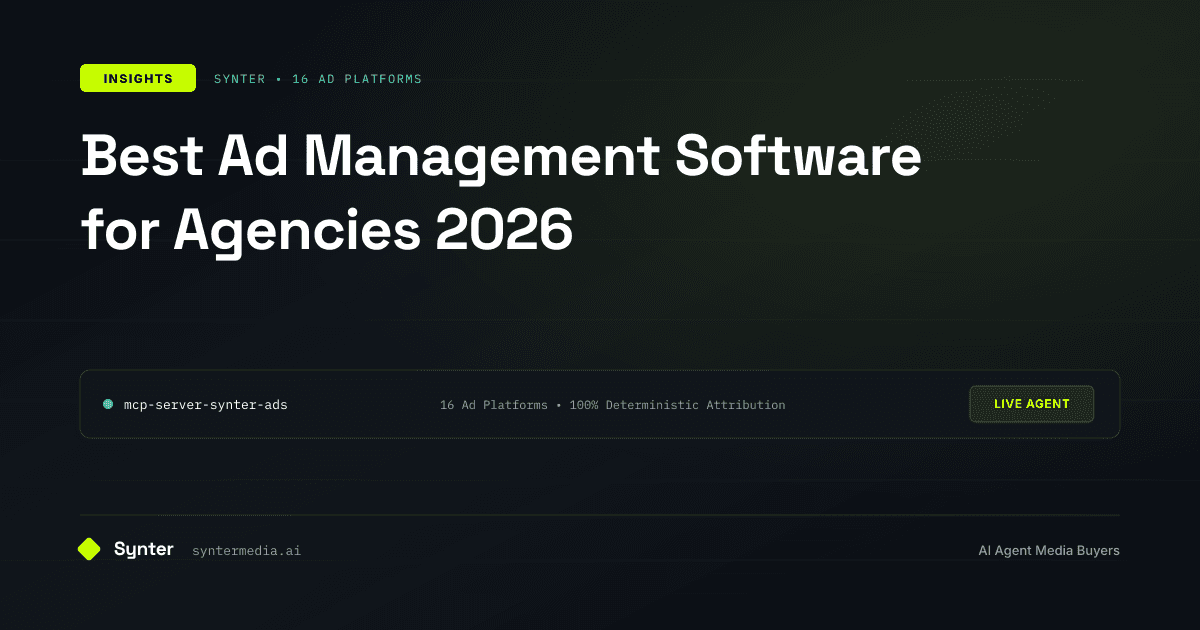The width and height of the screenshot is (1200, 630).
Task: Click the INSIGHTS badge
Action: pos(138,78)
